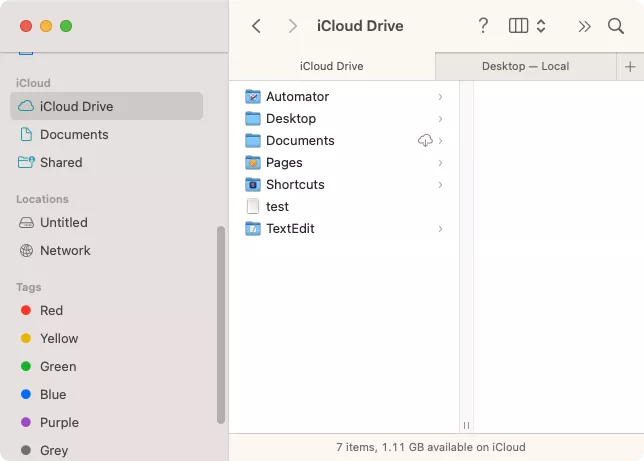Switch to the Desktop — Local tab
This screenshot has width=644, height=461.
click(525, 66)
